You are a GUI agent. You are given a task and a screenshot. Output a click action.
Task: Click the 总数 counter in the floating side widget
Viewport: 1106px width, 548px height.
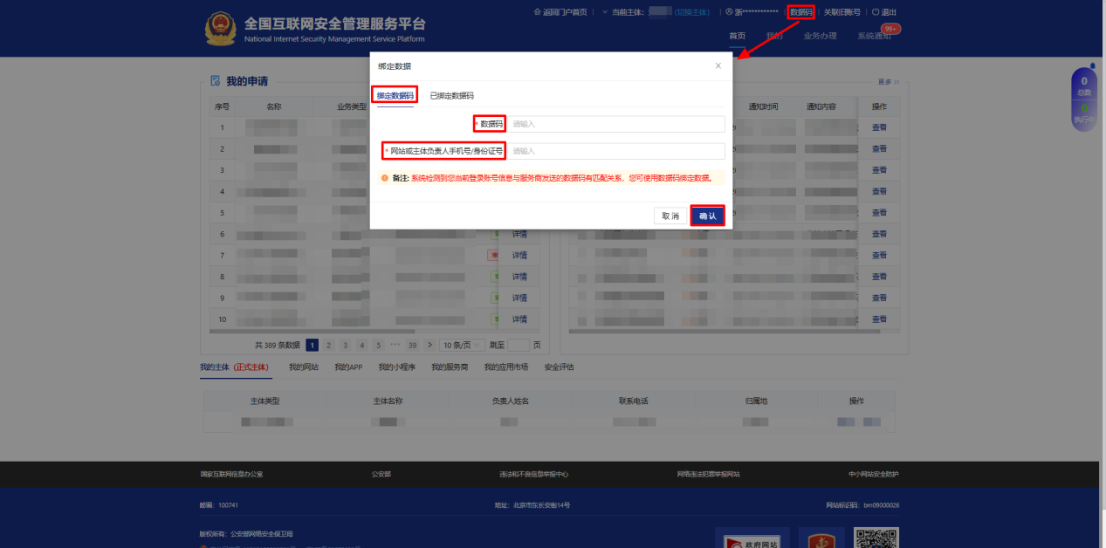1083,86
